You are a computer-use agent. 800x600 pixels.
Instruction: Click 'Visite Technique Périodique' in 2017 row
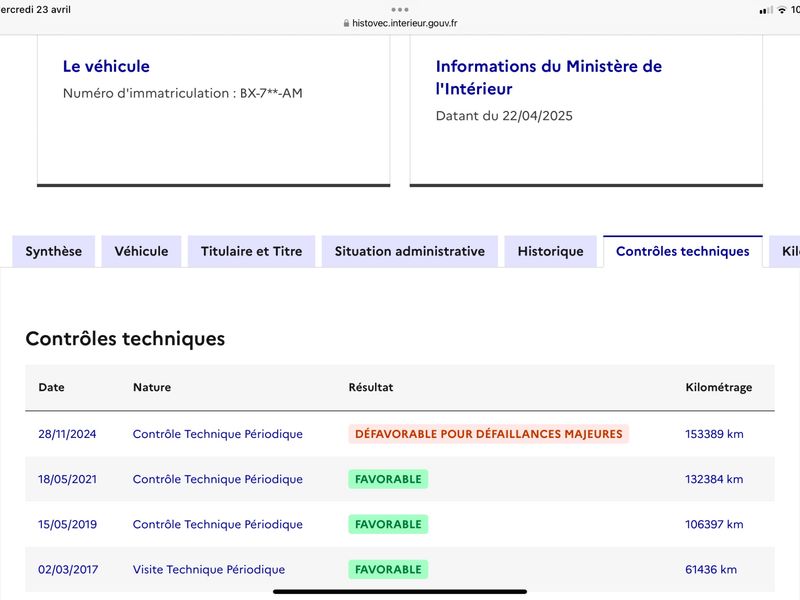click(209, 569)
